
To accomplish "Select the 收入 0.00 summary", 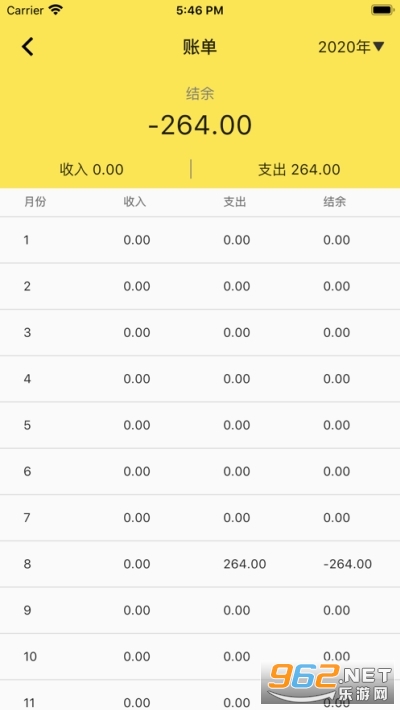I will tap(92, 169).
